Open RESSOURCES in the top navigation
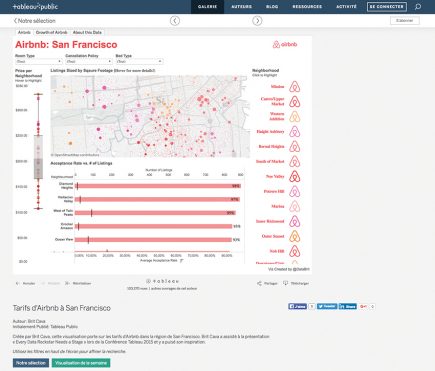The width and height of the screenshot is (435, 371). point(307,7)
